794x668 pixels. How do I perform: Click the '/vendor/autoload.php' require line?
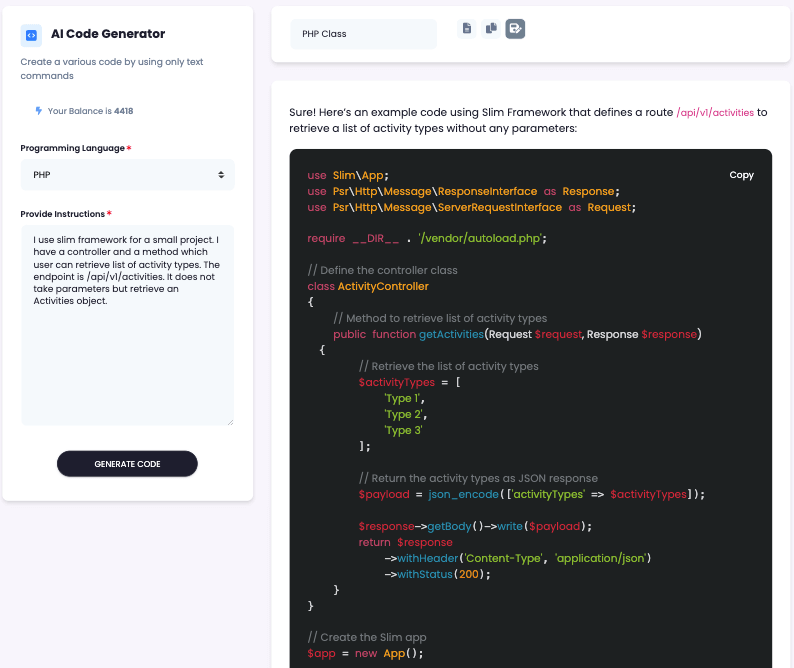click(427, 239)
